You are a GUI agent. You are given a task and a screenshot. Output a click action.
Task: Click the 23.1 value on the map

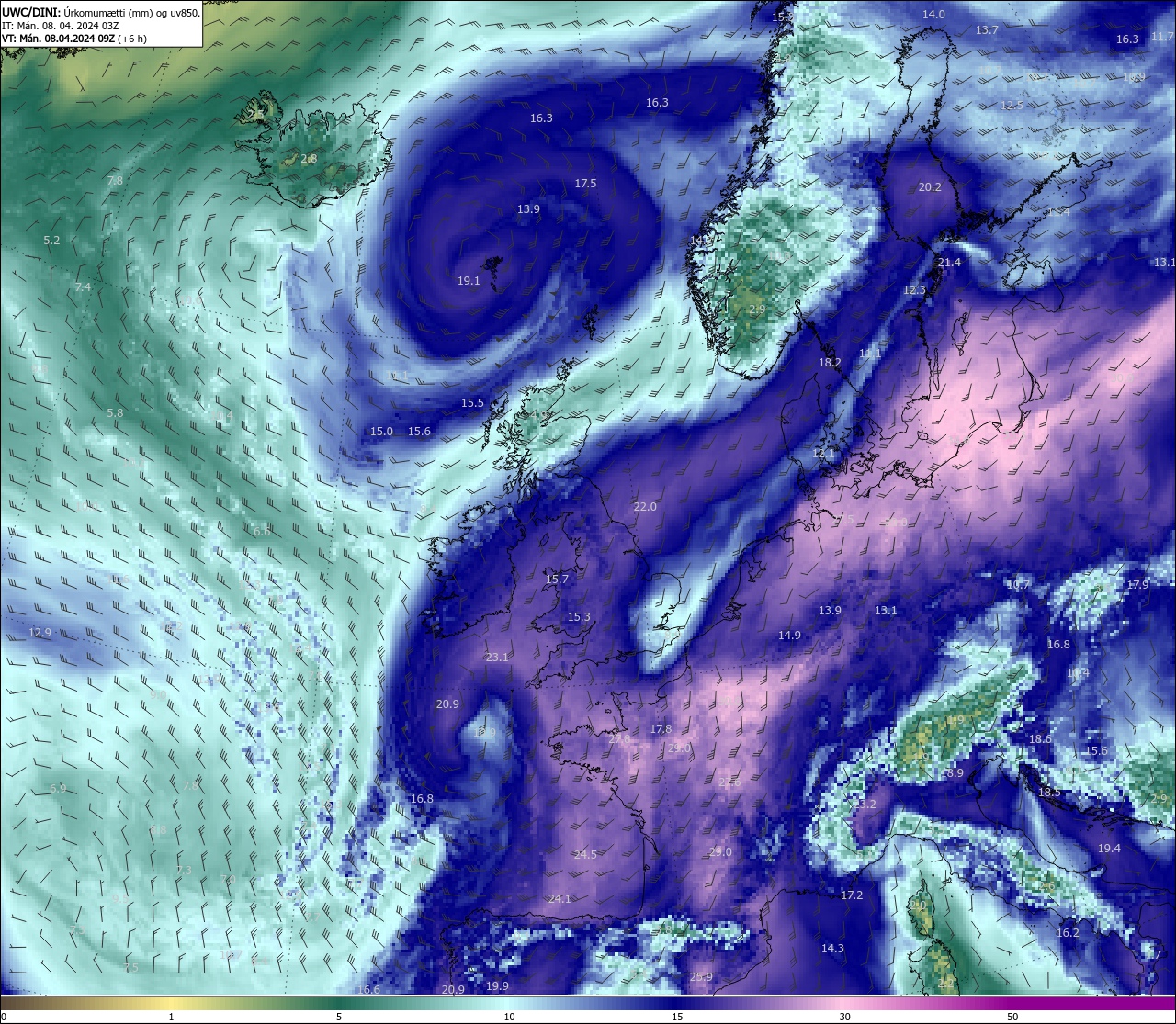tap(497, 658)
